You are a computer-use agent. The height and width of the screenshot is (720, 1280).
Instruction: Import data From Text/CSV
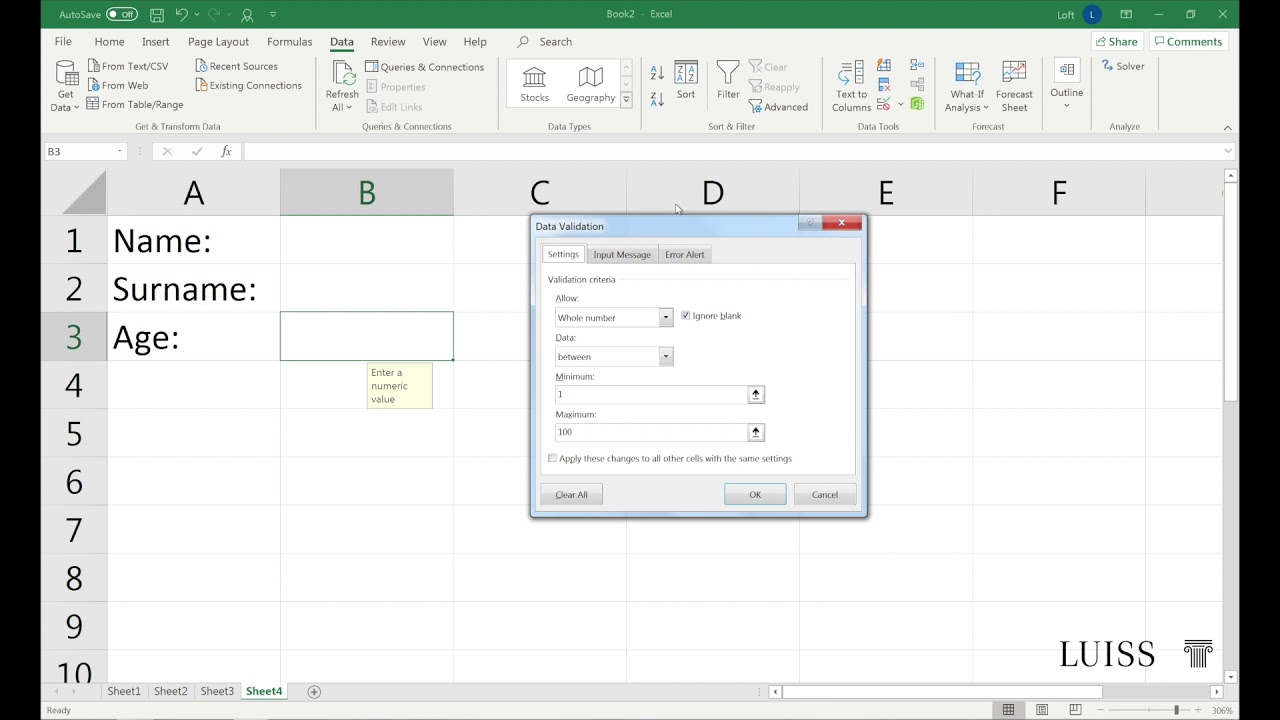(127, 66)
